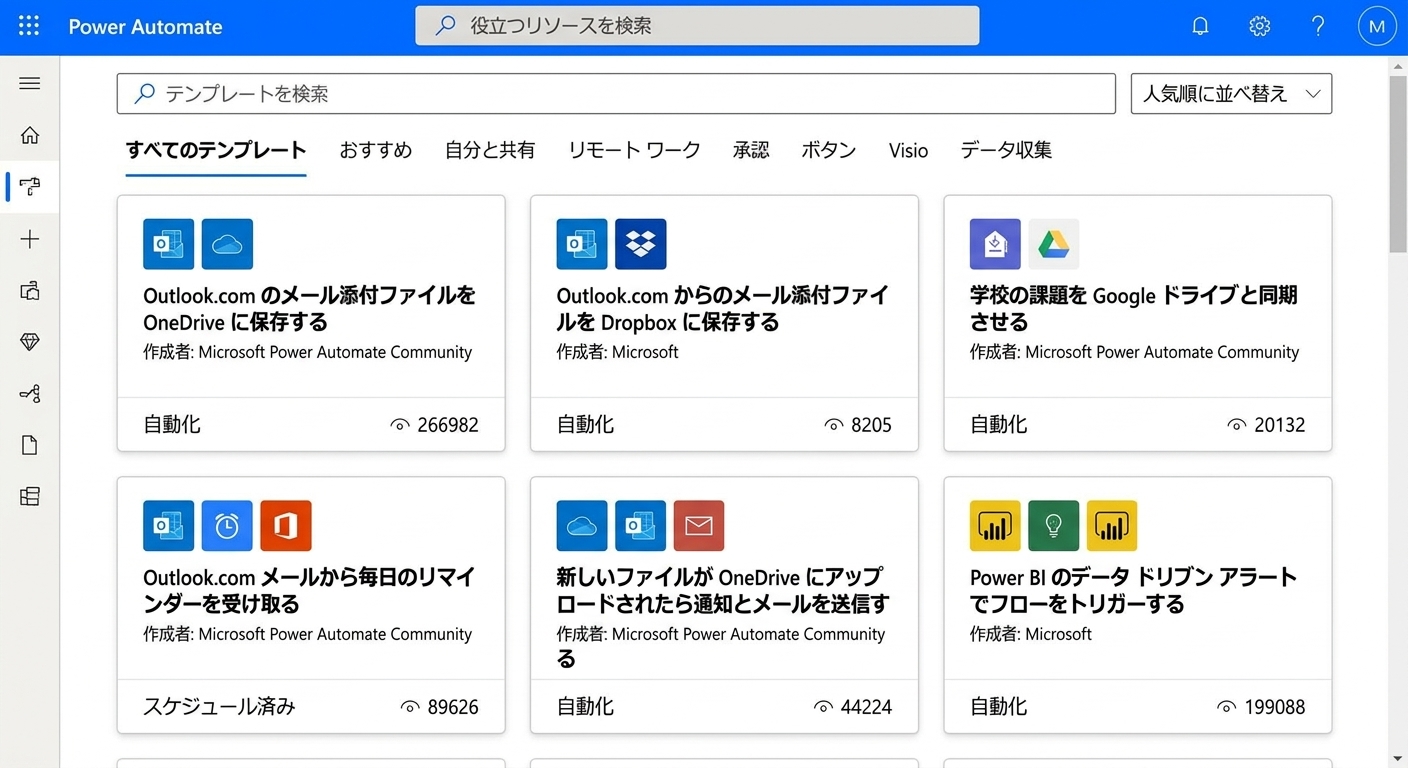Switch to the ボタン tab

point(829,150)
